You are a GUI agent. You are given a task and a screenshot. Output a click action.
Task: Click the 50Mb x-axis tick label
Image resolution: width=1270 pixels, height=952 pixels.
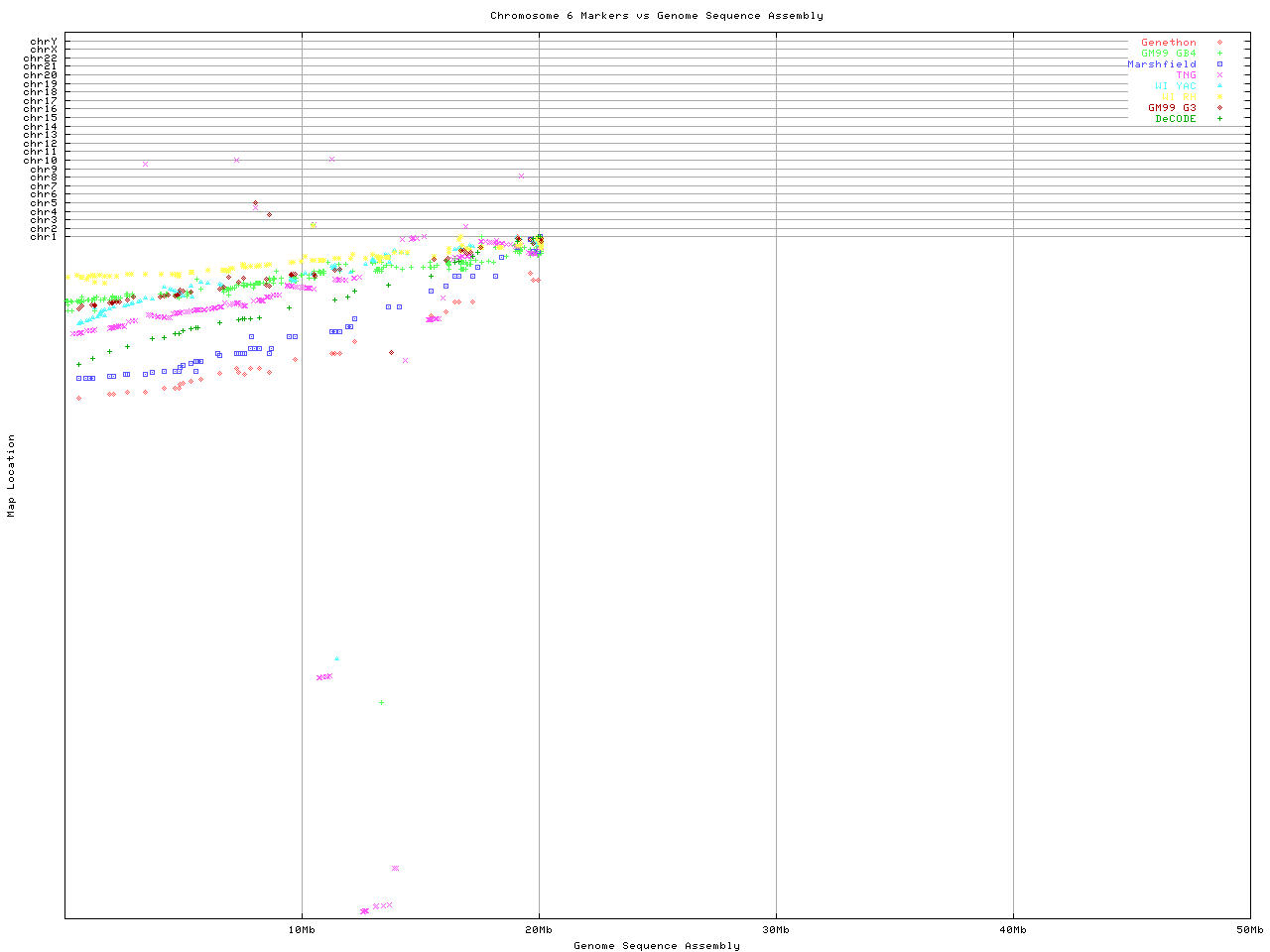coord(1249,930)
